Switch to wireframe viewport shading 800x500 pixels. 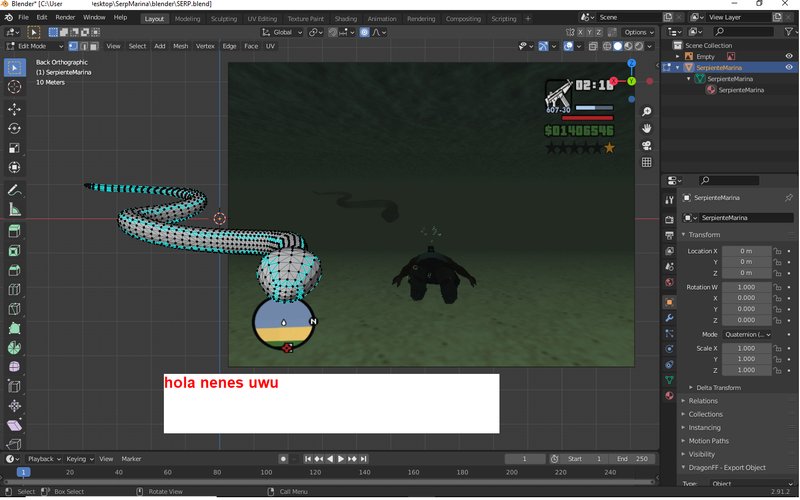point(607,46)
